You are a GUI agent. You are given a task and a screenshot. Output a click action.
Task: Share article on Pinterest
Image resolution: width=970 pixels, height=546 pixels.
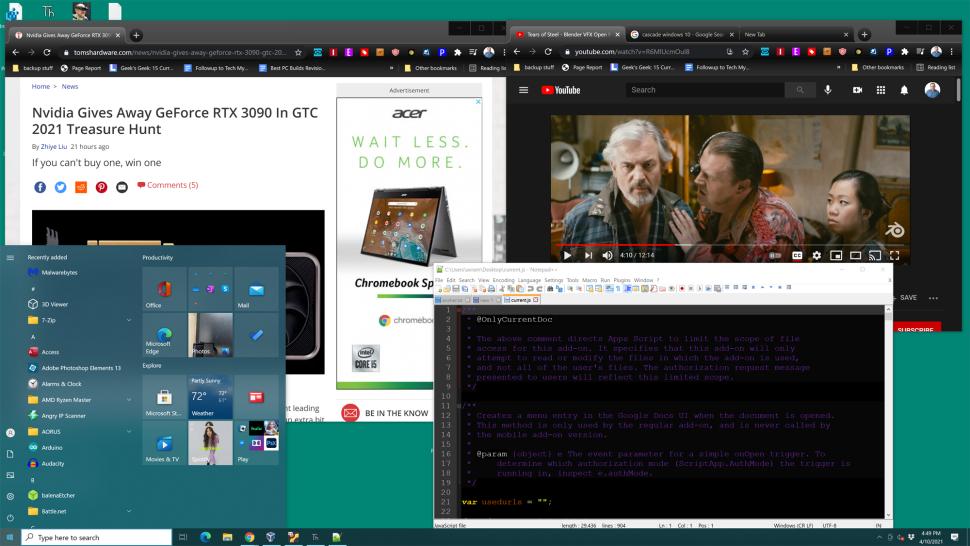(101, 187)
